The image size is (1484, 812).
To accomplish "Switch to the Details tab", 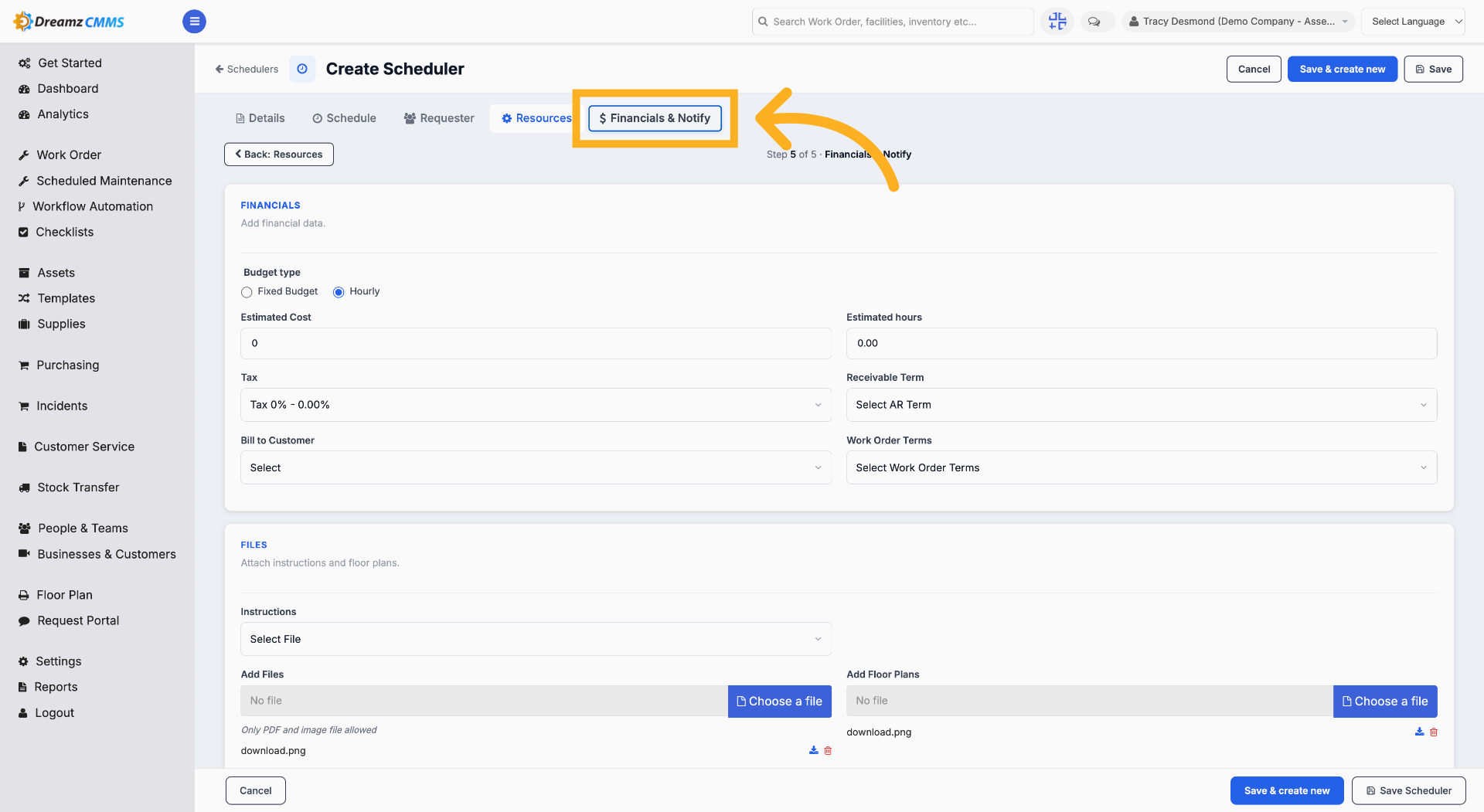I will [260, 118].
